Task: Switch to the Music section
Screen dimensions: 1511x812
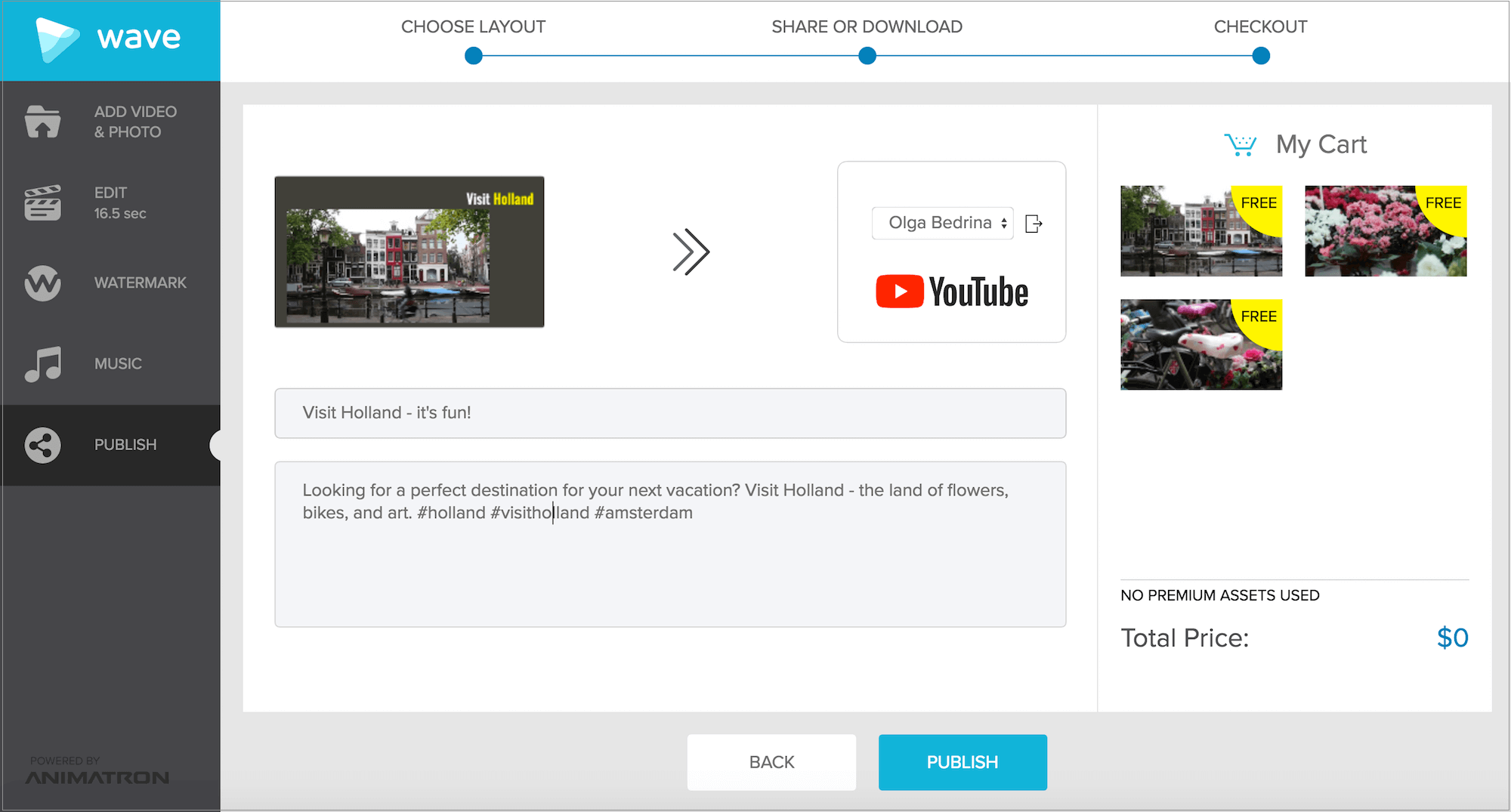Action: (x=110, y=364)
